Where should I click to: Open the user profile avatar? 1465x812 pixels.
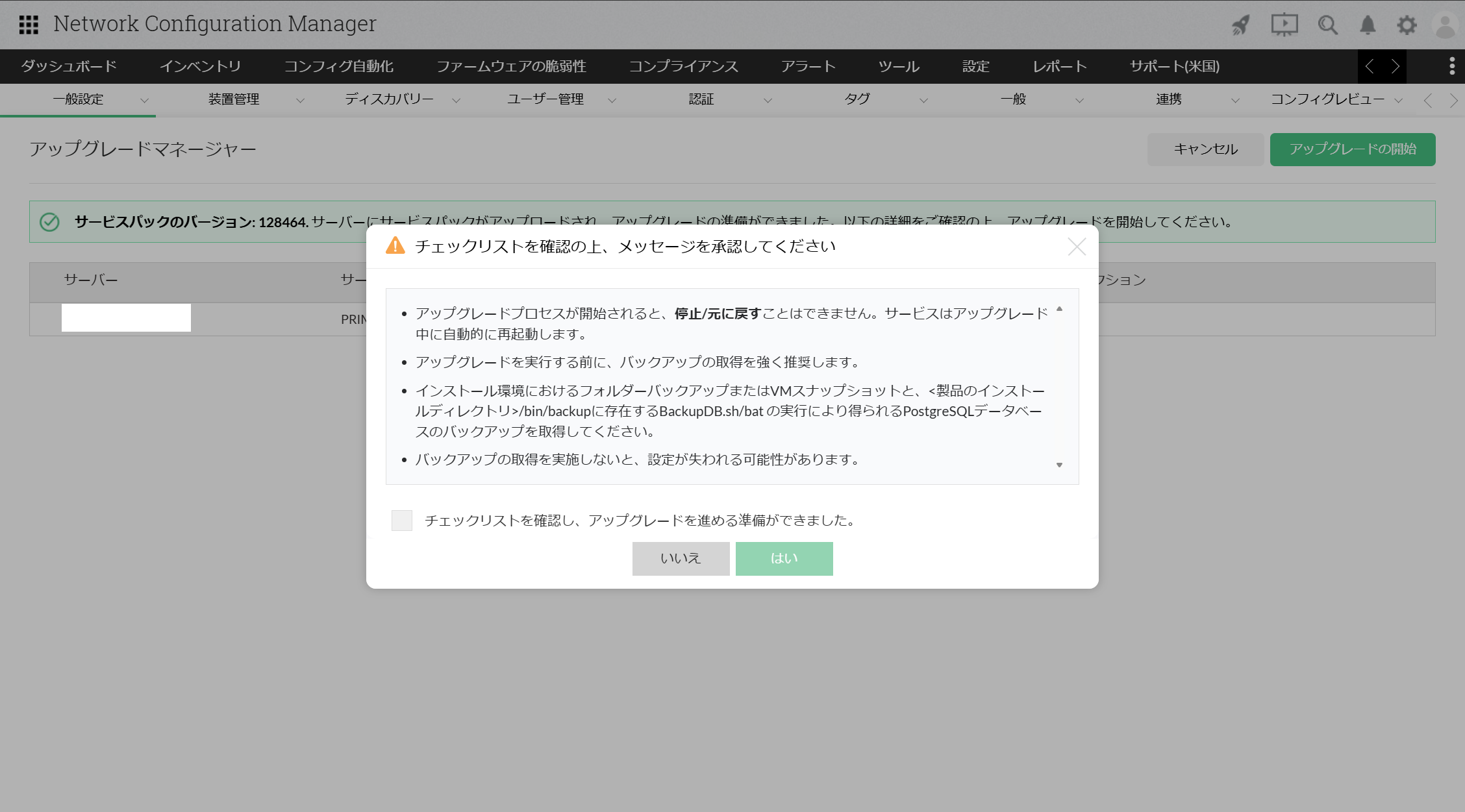click(1445, 26)
